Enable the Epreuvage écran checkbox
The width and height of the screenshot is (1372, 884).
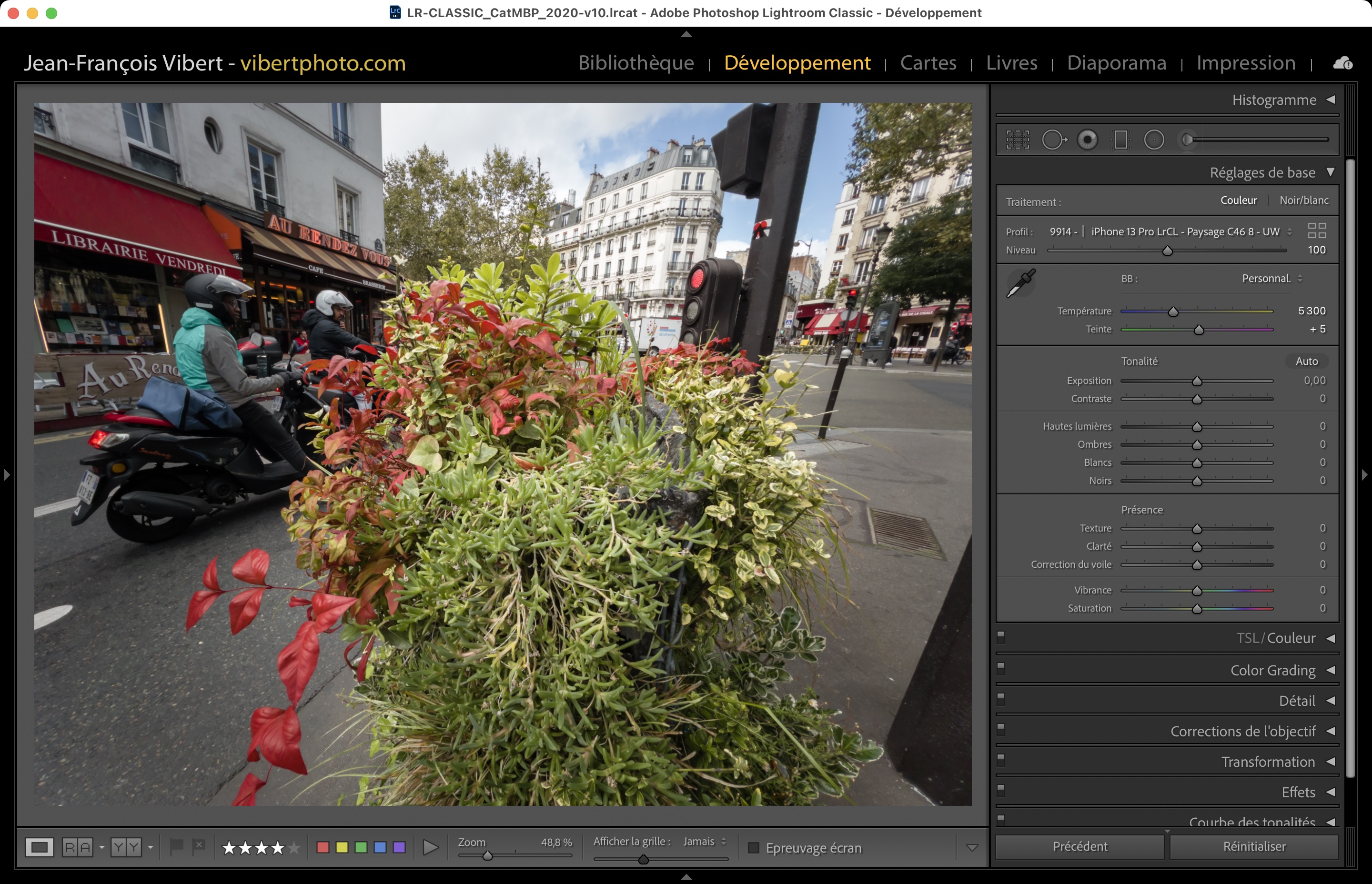tap(754, 848)
